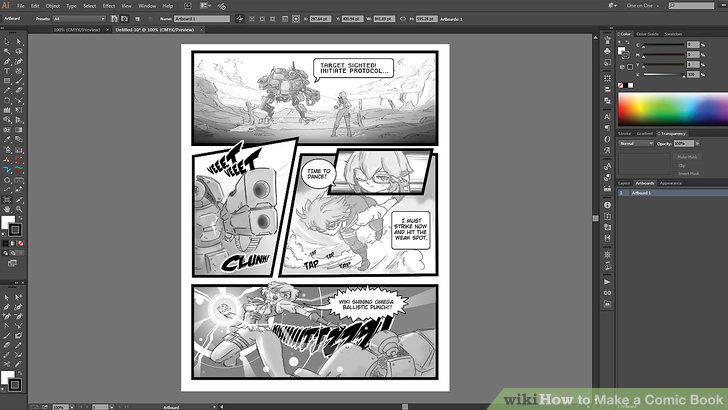This screenshot has width=728, height=410.
Task: Select the Type tool
Action: click(x=7, y=71)
